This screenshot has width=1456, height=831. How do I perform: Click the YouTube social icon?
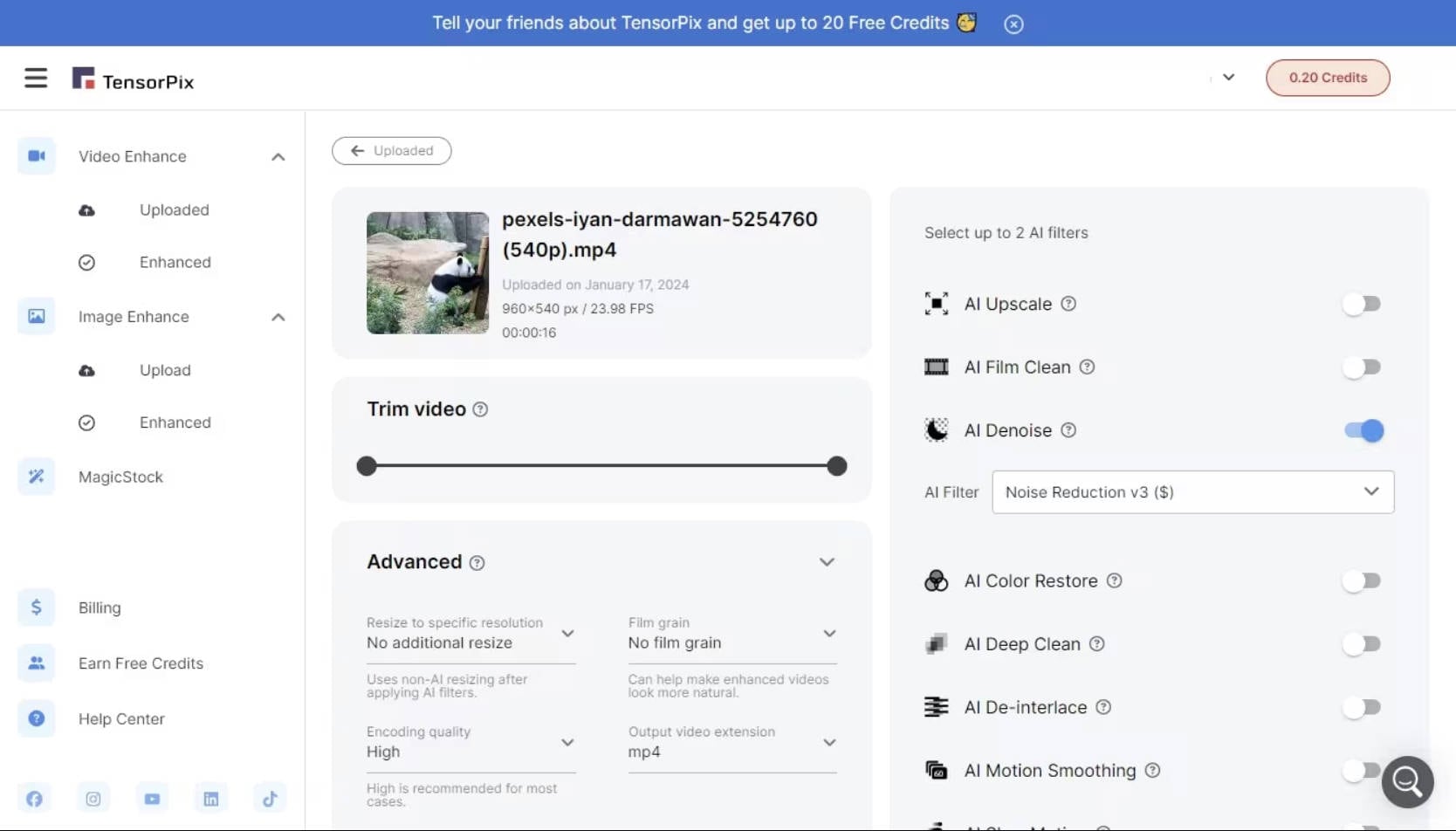coord(152,799)
